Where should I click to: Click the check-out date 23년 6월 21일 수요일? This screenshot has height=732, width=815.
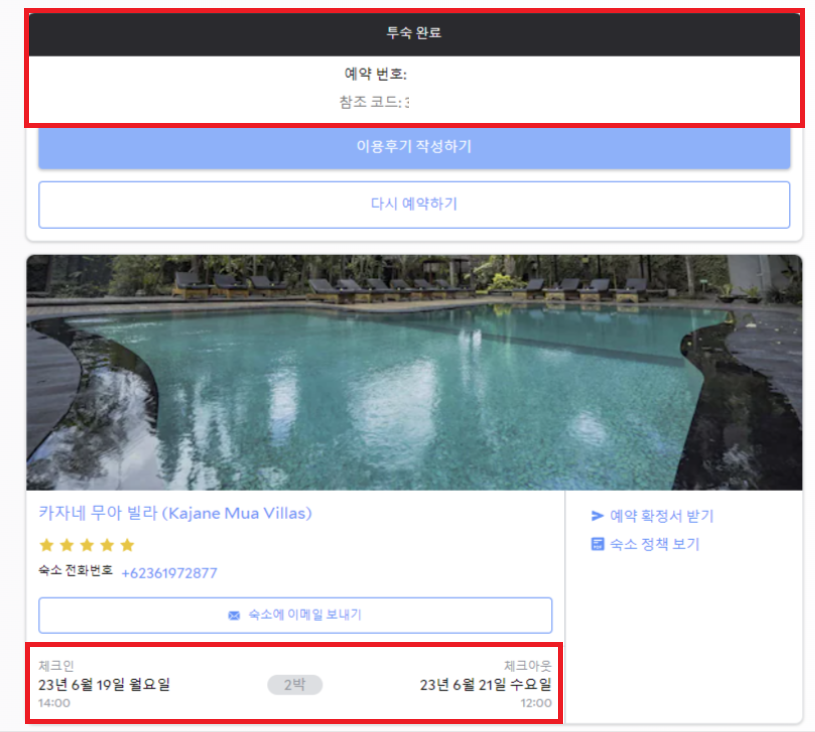(x=485, y=685)
